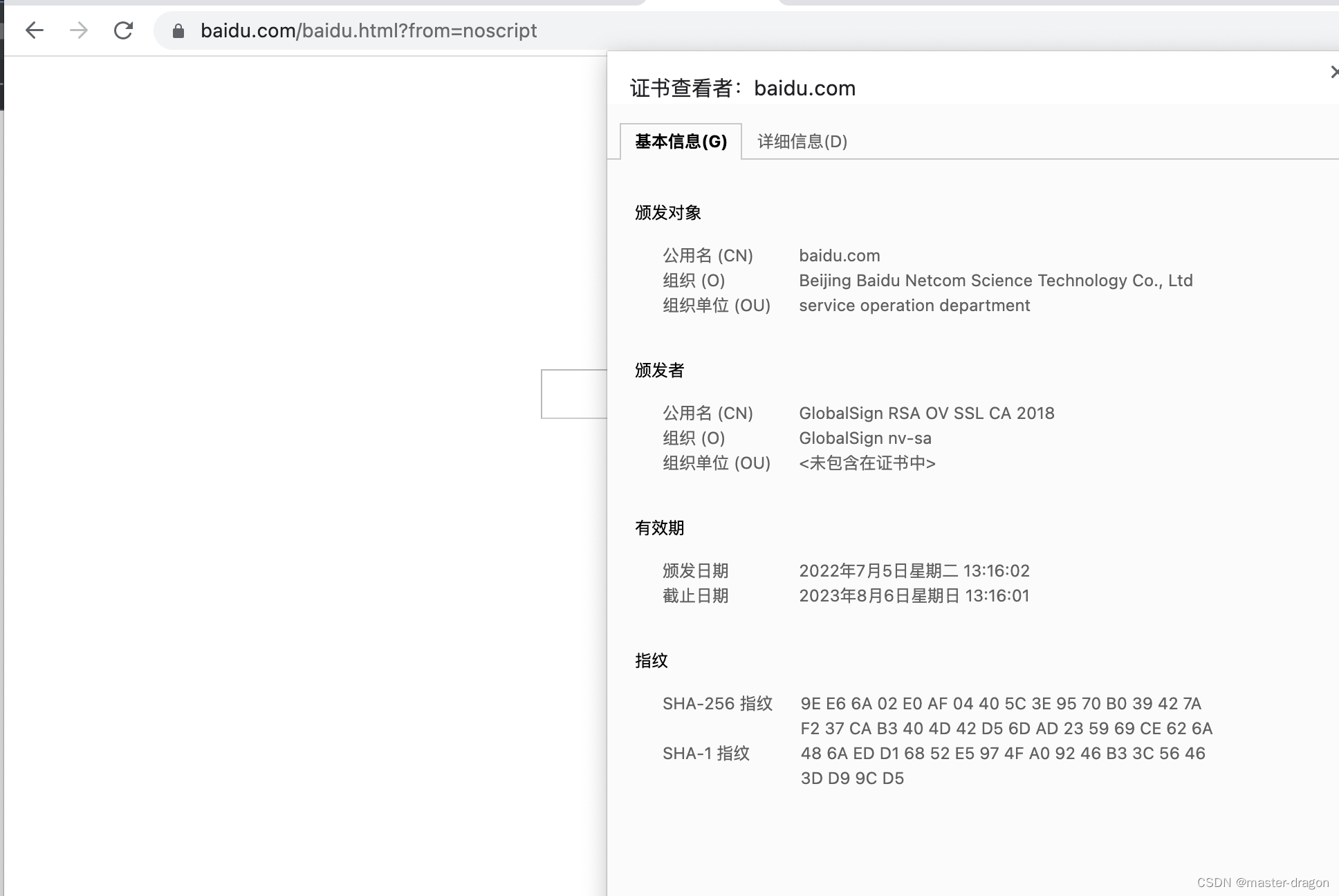Select the 证书查看者: baidu.com title

743,88
